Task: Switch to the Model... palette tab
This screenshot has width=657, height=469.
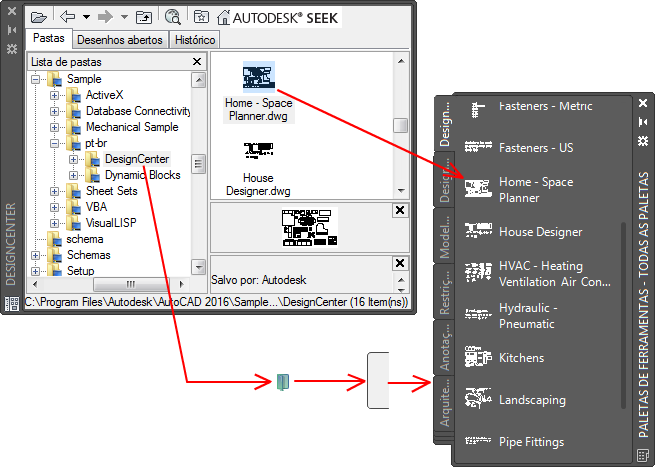Action: tap(445, 236)
